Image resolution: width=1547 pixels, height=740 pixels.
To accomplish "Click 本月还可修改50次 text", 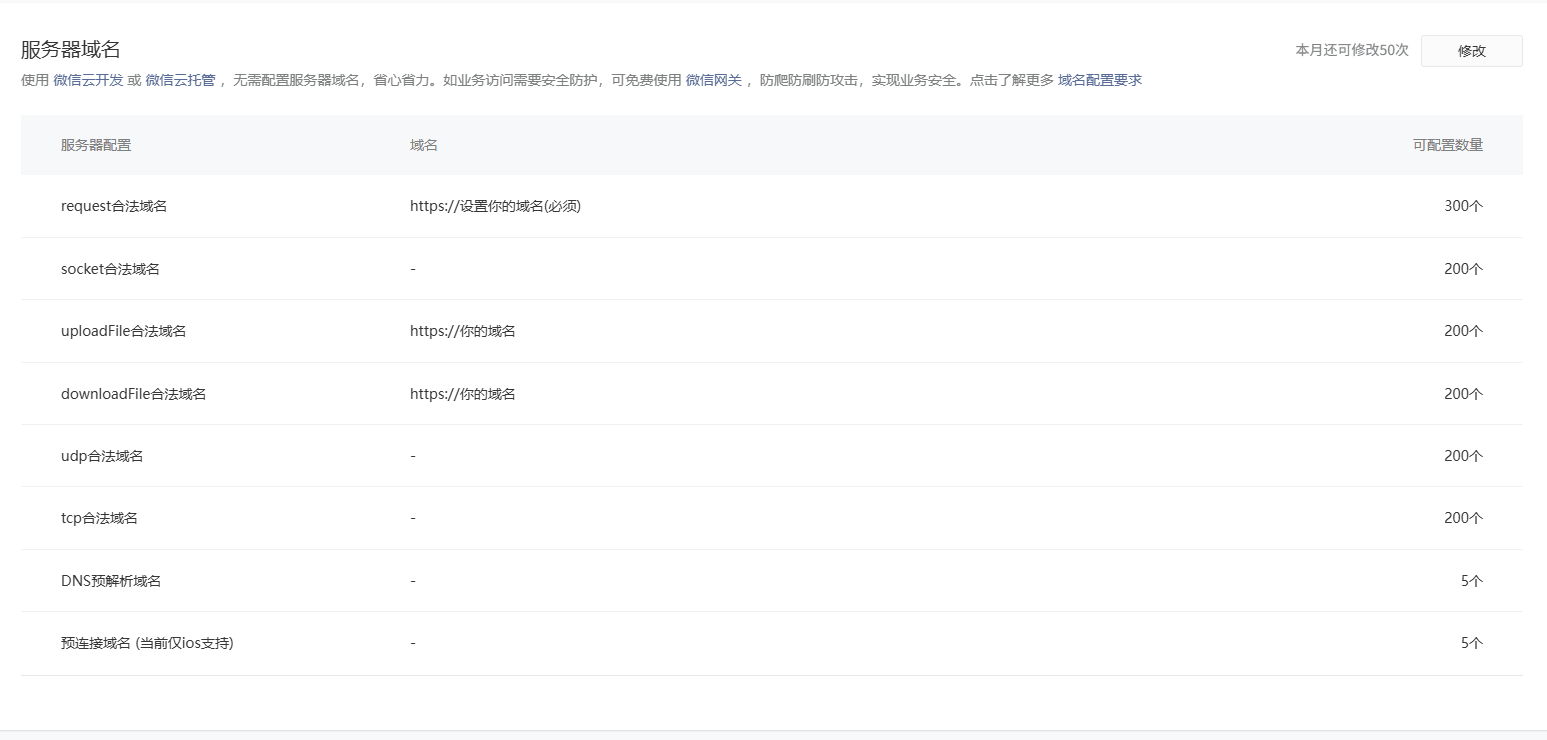I will pyautogui.click(x=1352, y=50).
